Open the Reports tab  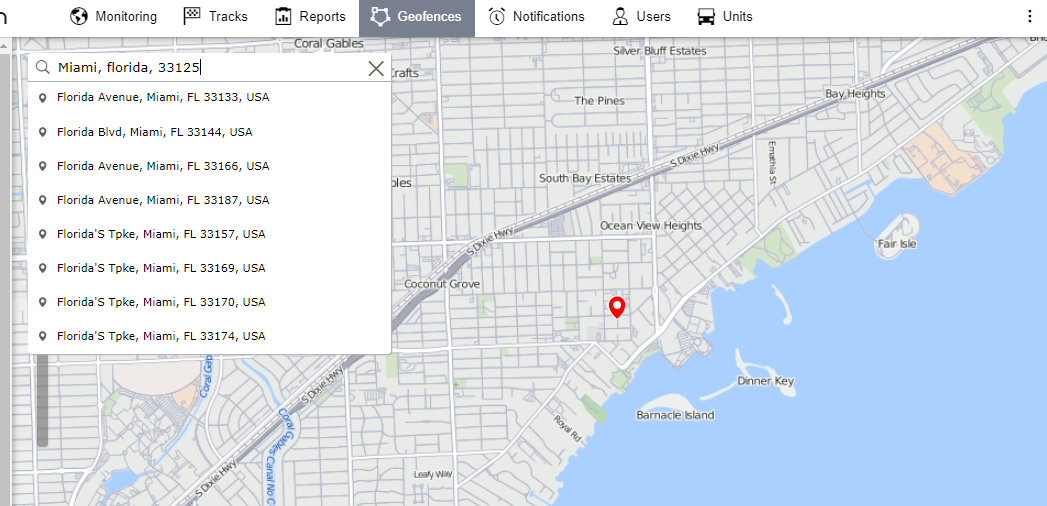point(310,17)
